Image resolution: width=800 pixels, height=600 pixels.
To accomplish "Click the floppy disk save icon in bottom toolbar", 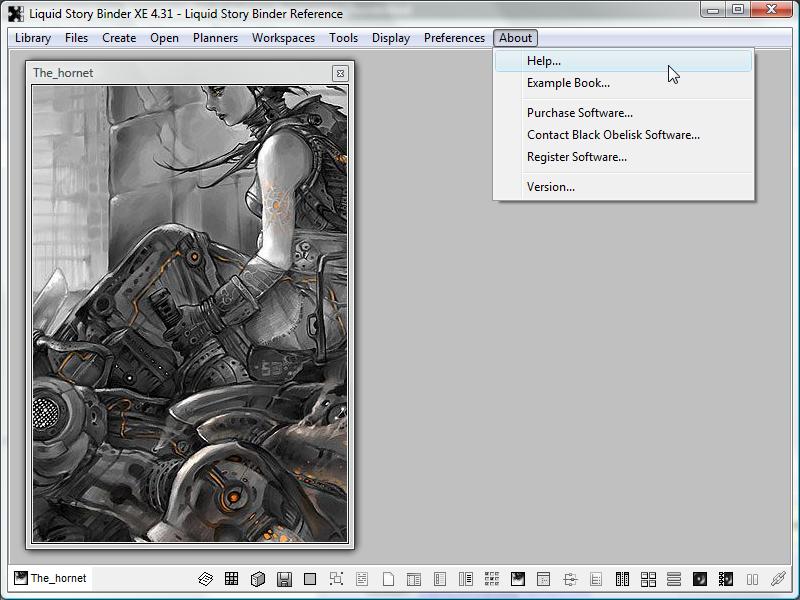I will 284,579.
